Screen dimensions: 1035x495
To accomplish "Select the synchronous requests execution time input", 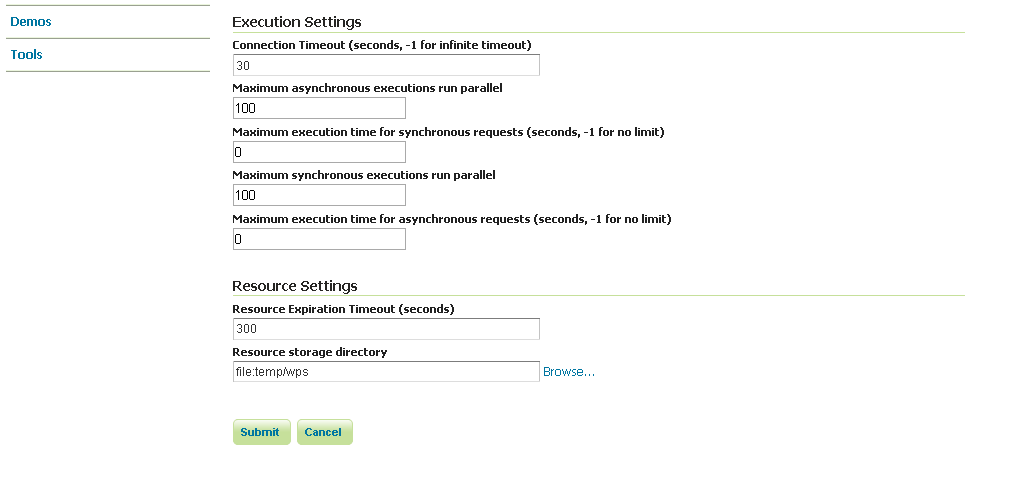I will [318, 152].
